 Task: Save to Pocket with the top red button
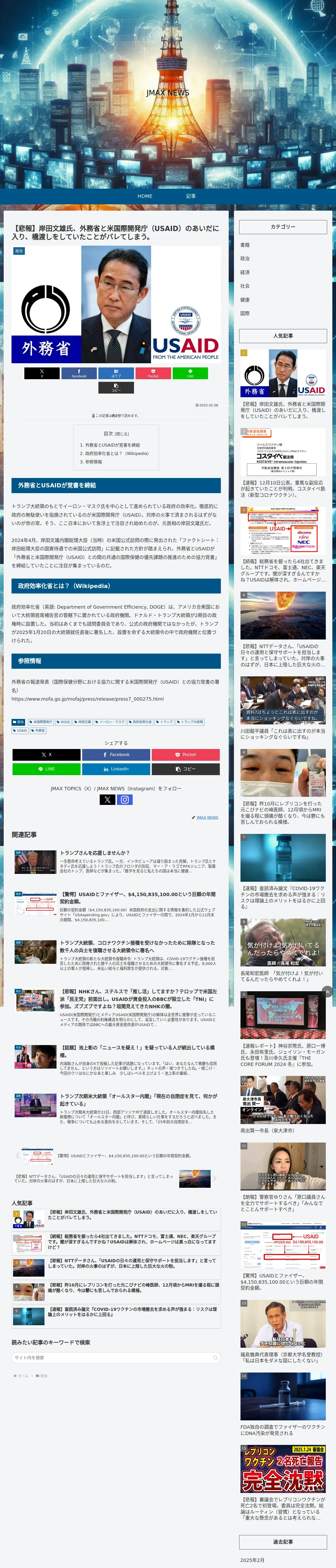153,373
